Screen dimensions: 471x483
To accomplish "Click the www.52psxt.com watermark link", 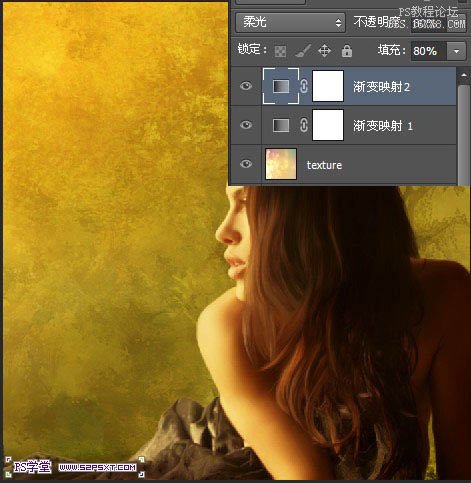I will [x=97, y=467].
